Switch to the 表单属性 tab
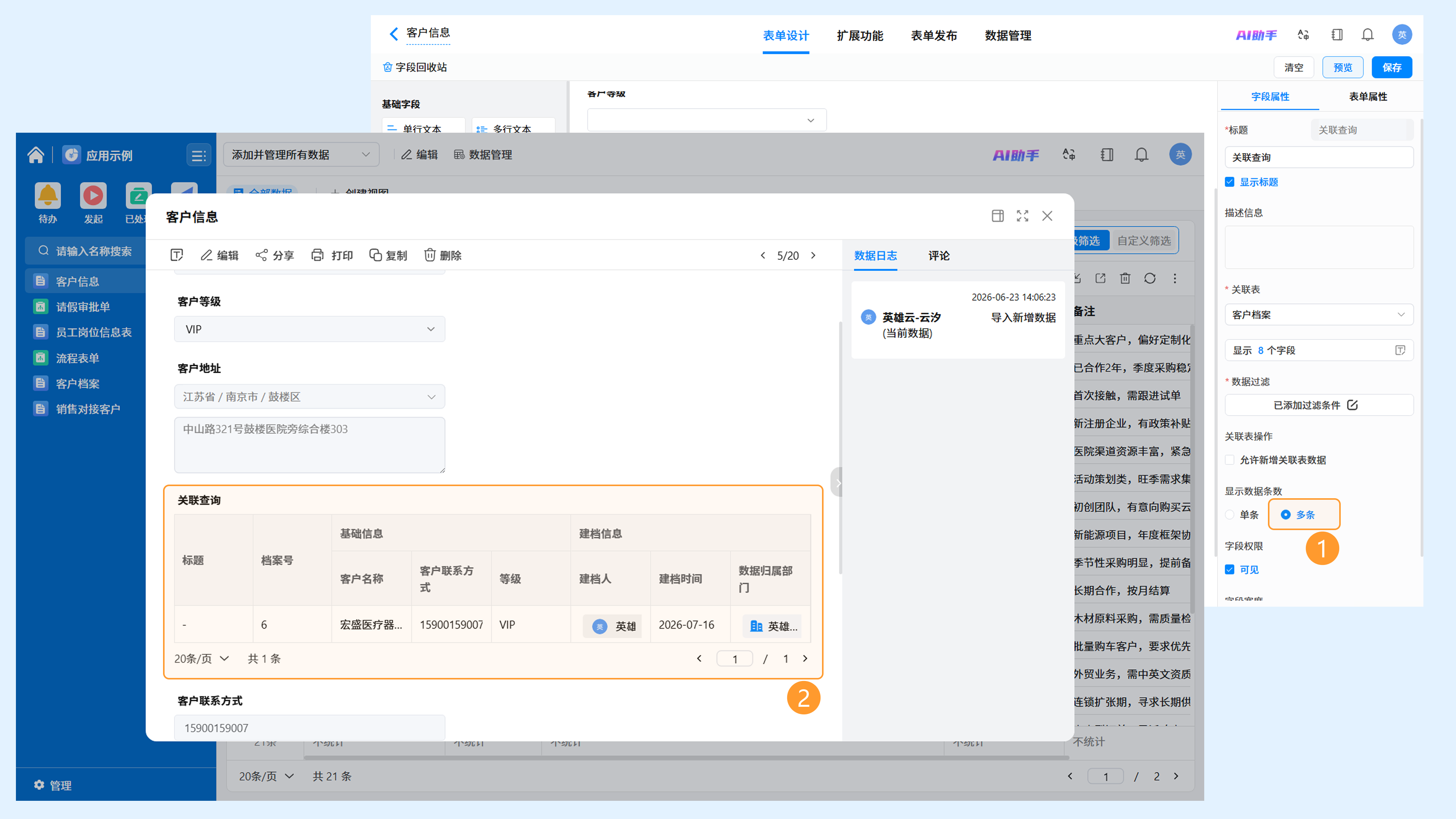Image resolution: width=1456 pixels, height=819 pixels. pyautogui.click(x=1368, y=97)
